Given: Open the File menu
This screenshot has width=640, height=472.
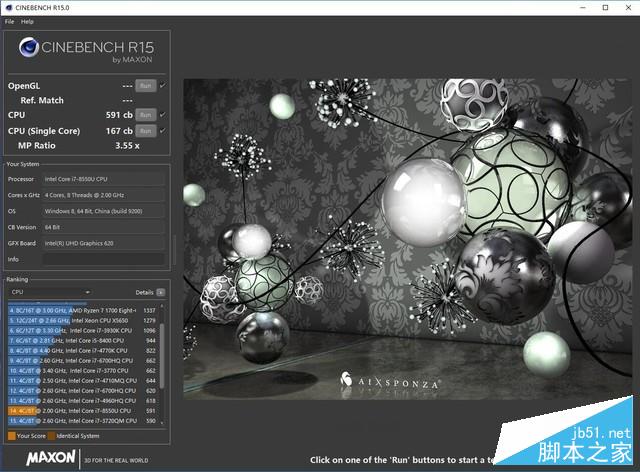Looking at the screenshot, I should (9, 22).
